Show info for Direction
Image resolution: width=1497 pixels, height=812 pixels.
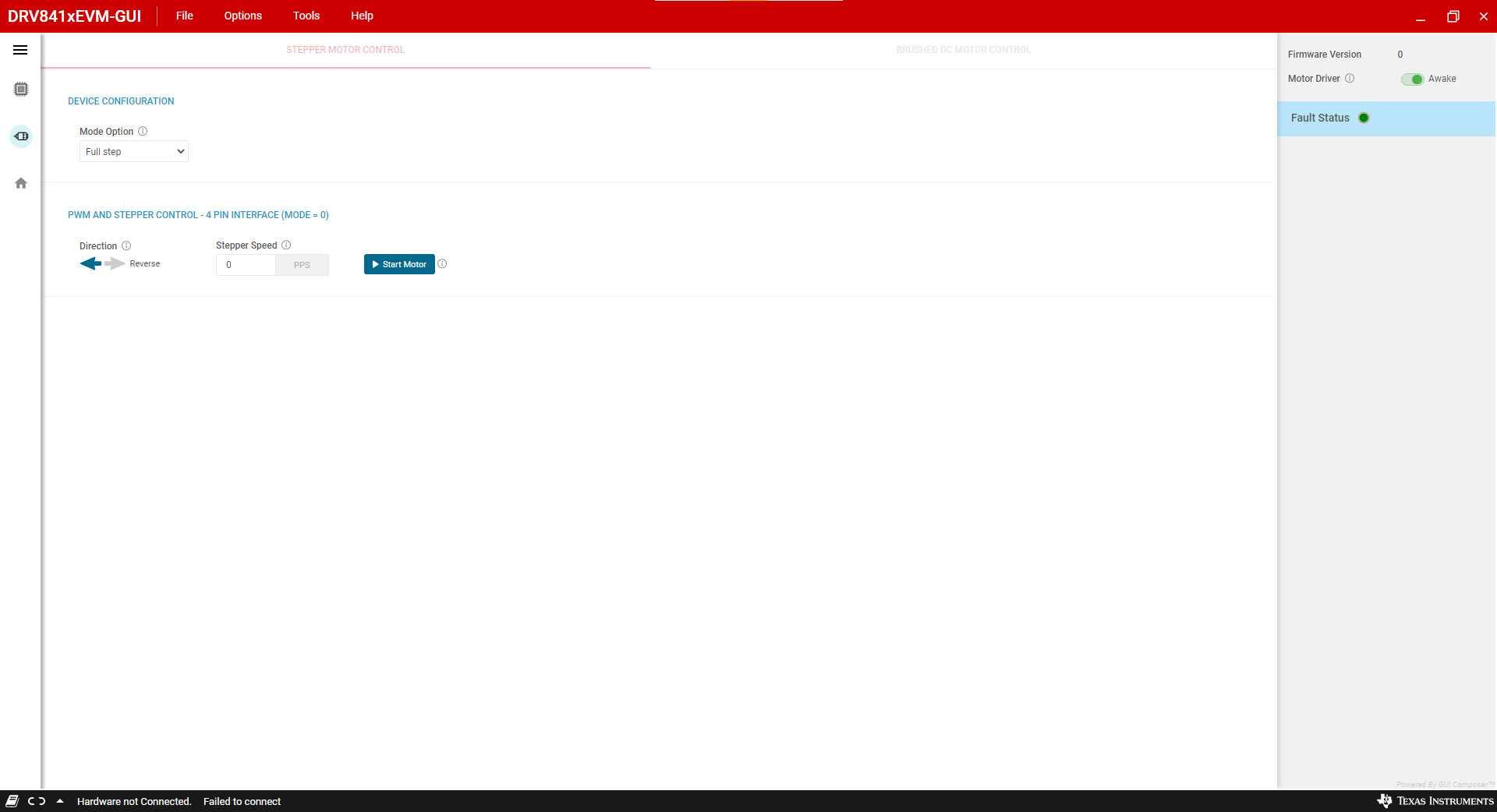(126, 246)
